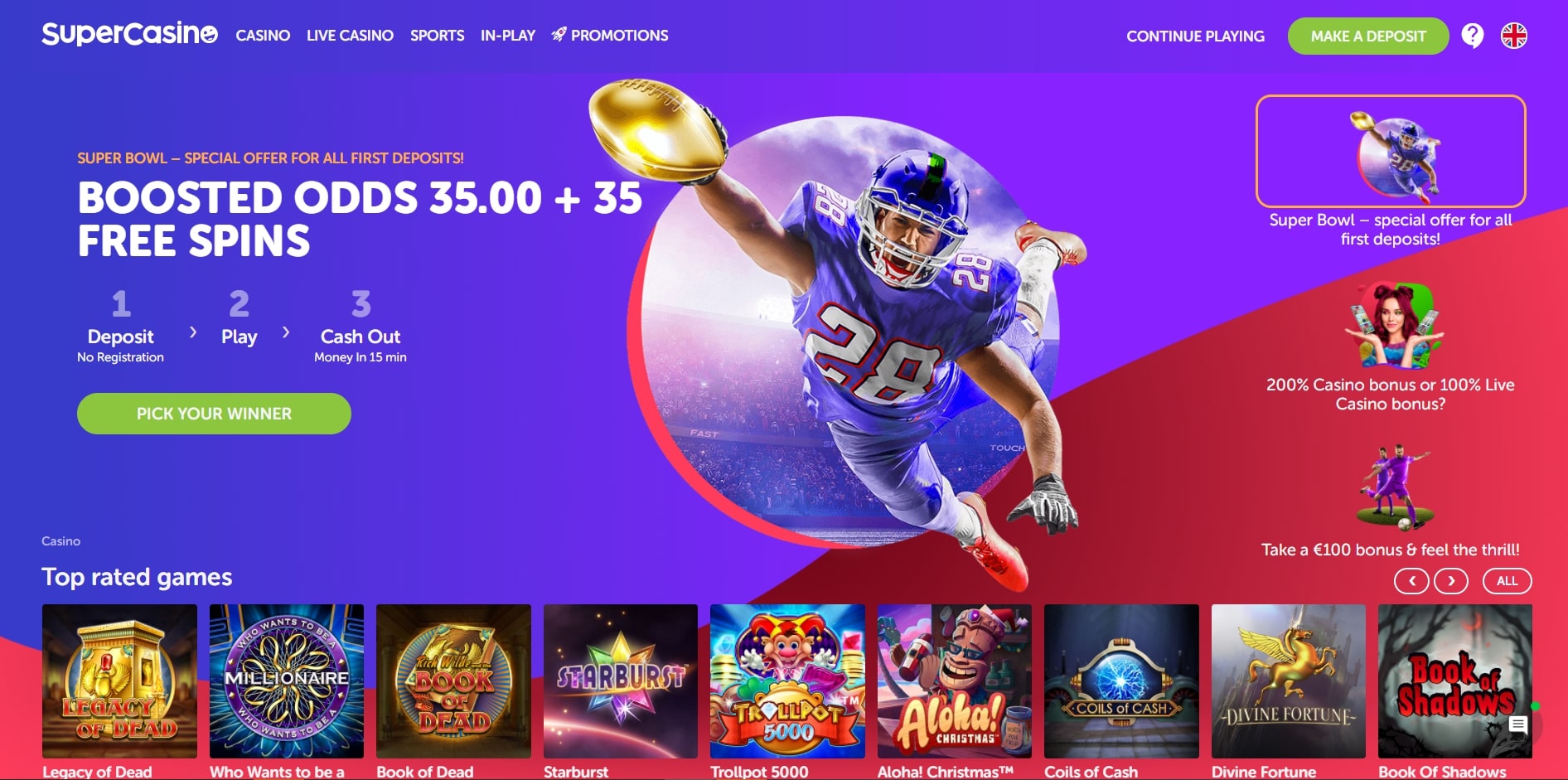
Task: Click the SuperCasino logo
Action: [129, 34]
